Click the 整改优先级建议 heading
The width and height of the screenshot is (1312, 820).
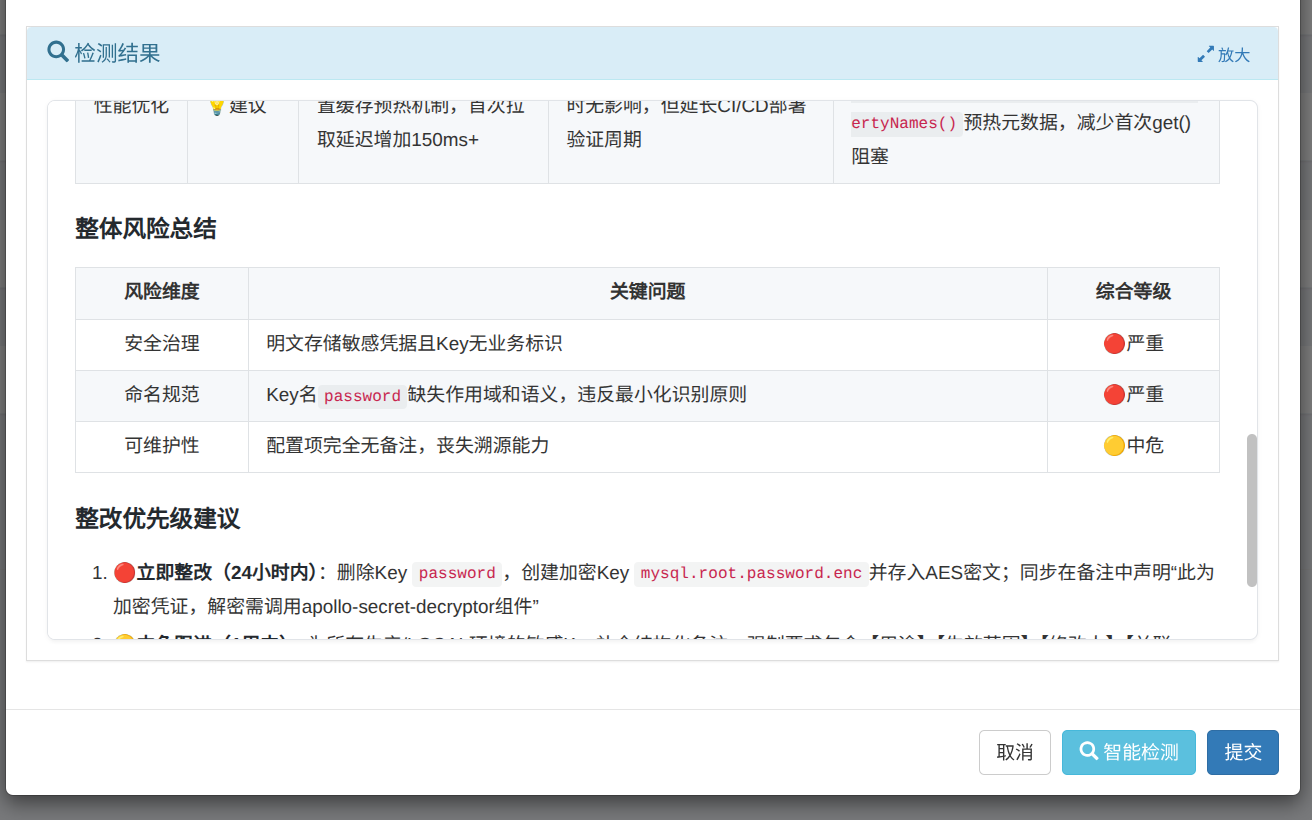(158, 519)
